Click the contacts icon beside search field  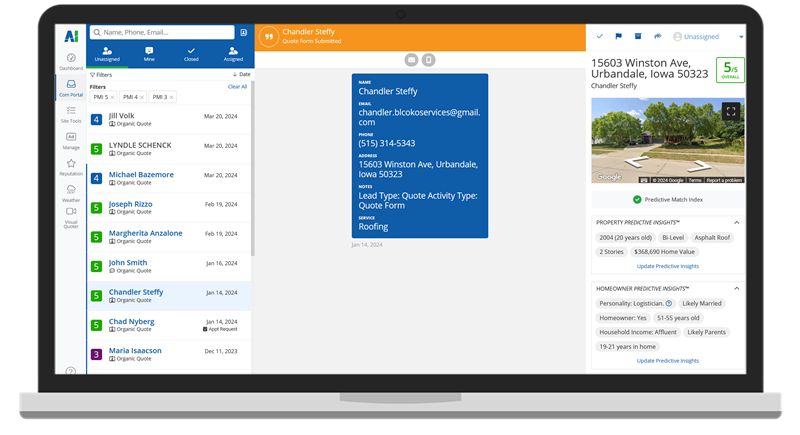coord(243,33)
